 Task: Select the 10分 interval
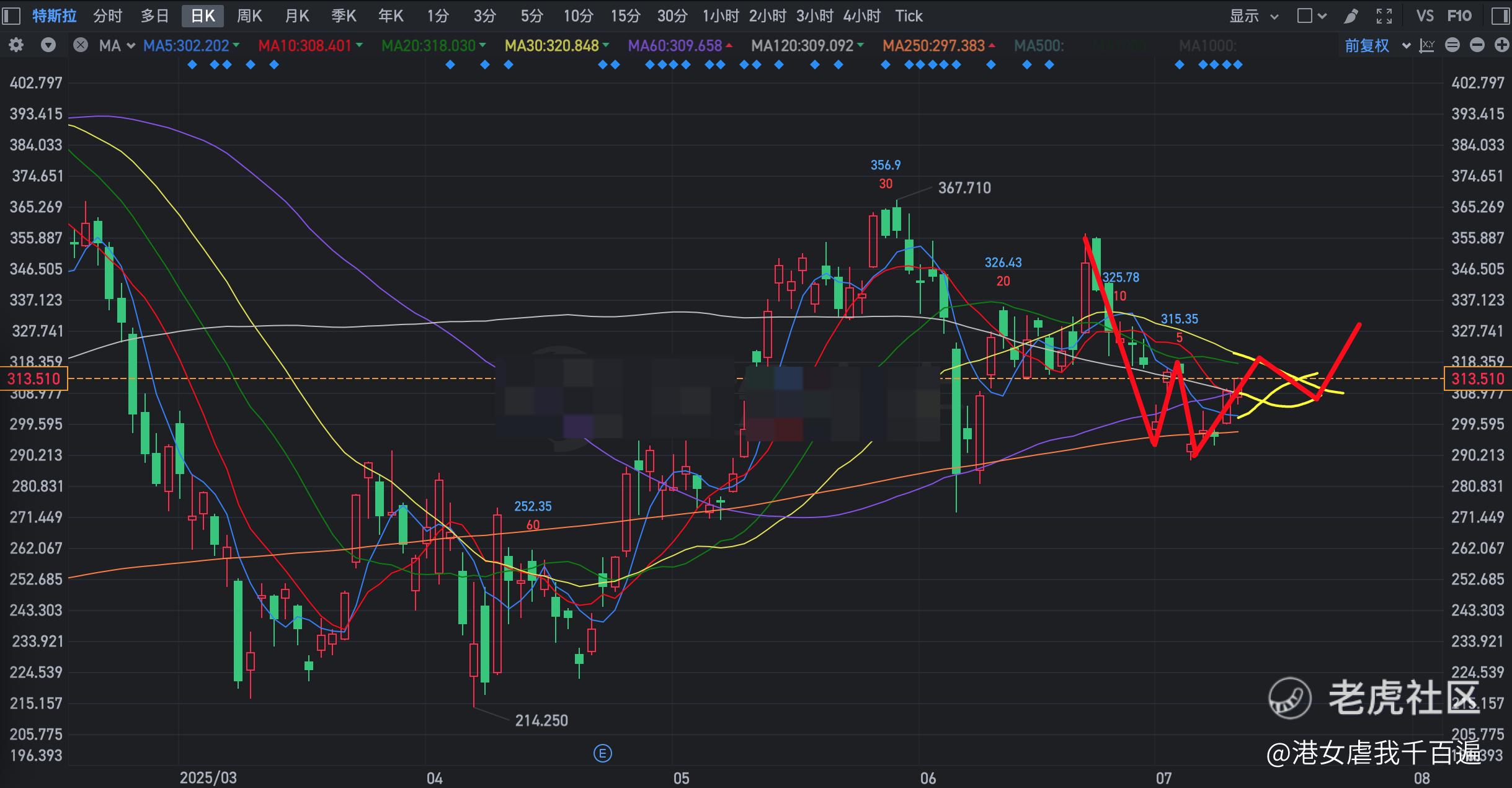click(578, 16)
